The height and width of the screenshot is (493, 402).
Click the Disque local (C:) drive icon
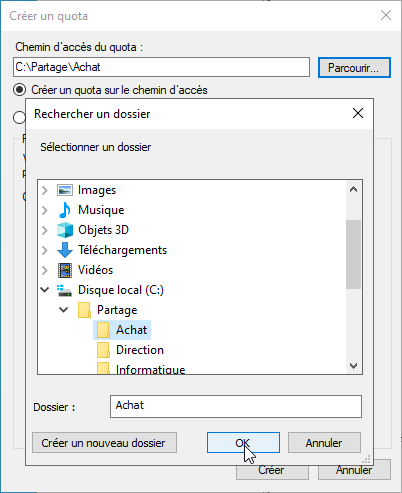[x=64, y=290]
